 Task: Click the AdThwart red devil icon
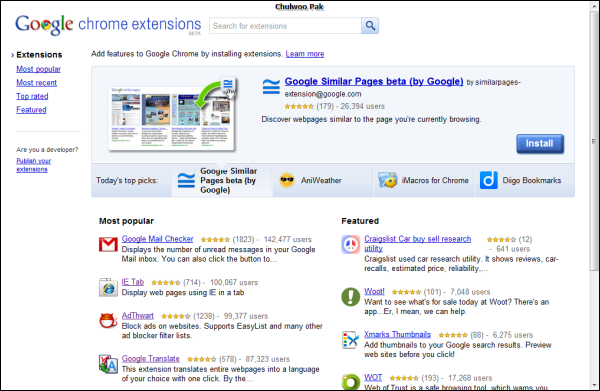pos(108,321)
